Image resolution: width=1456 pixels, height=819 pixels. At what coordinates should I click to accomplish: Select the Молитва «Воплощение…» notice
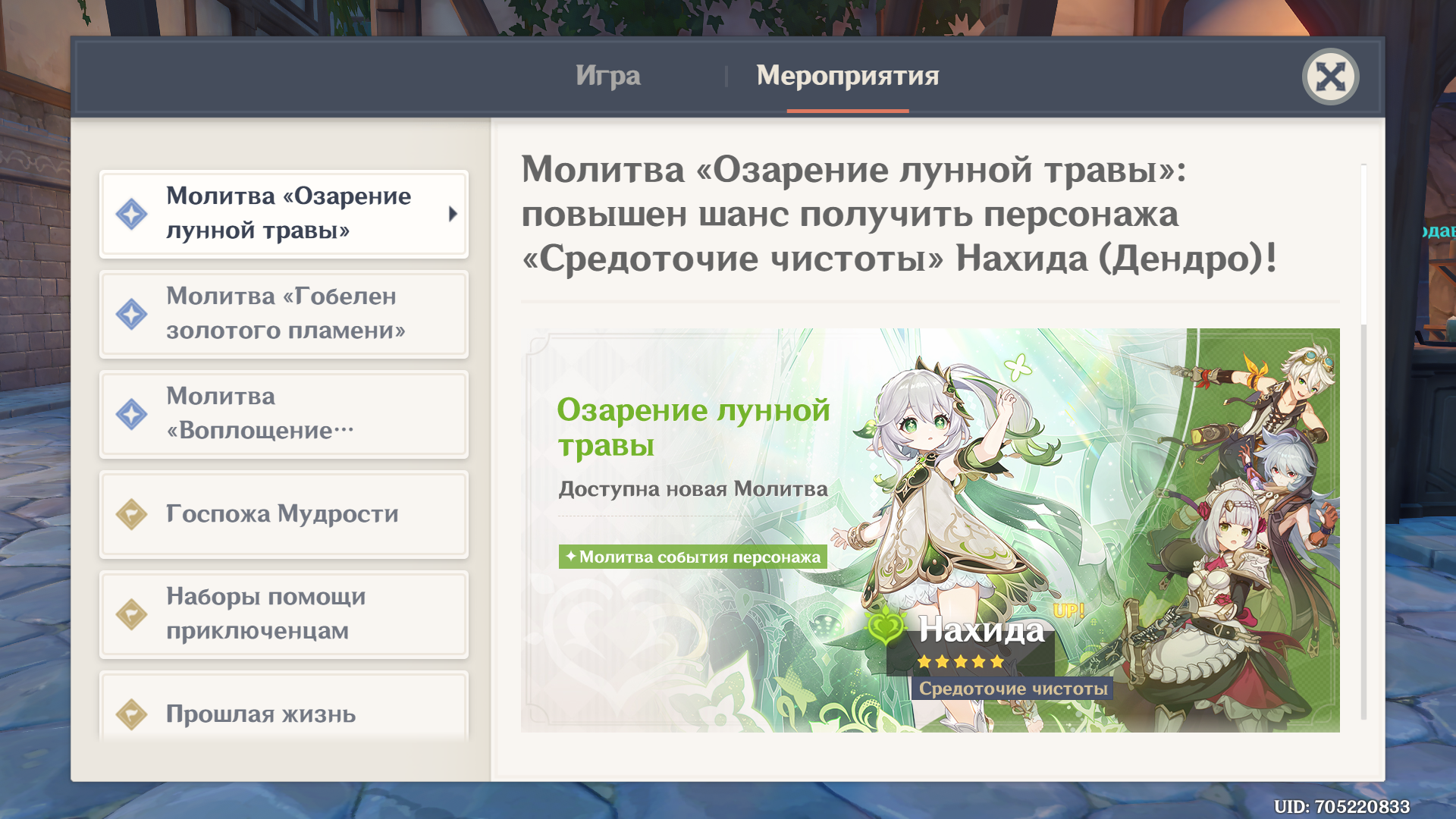click(x=284, y=414)
